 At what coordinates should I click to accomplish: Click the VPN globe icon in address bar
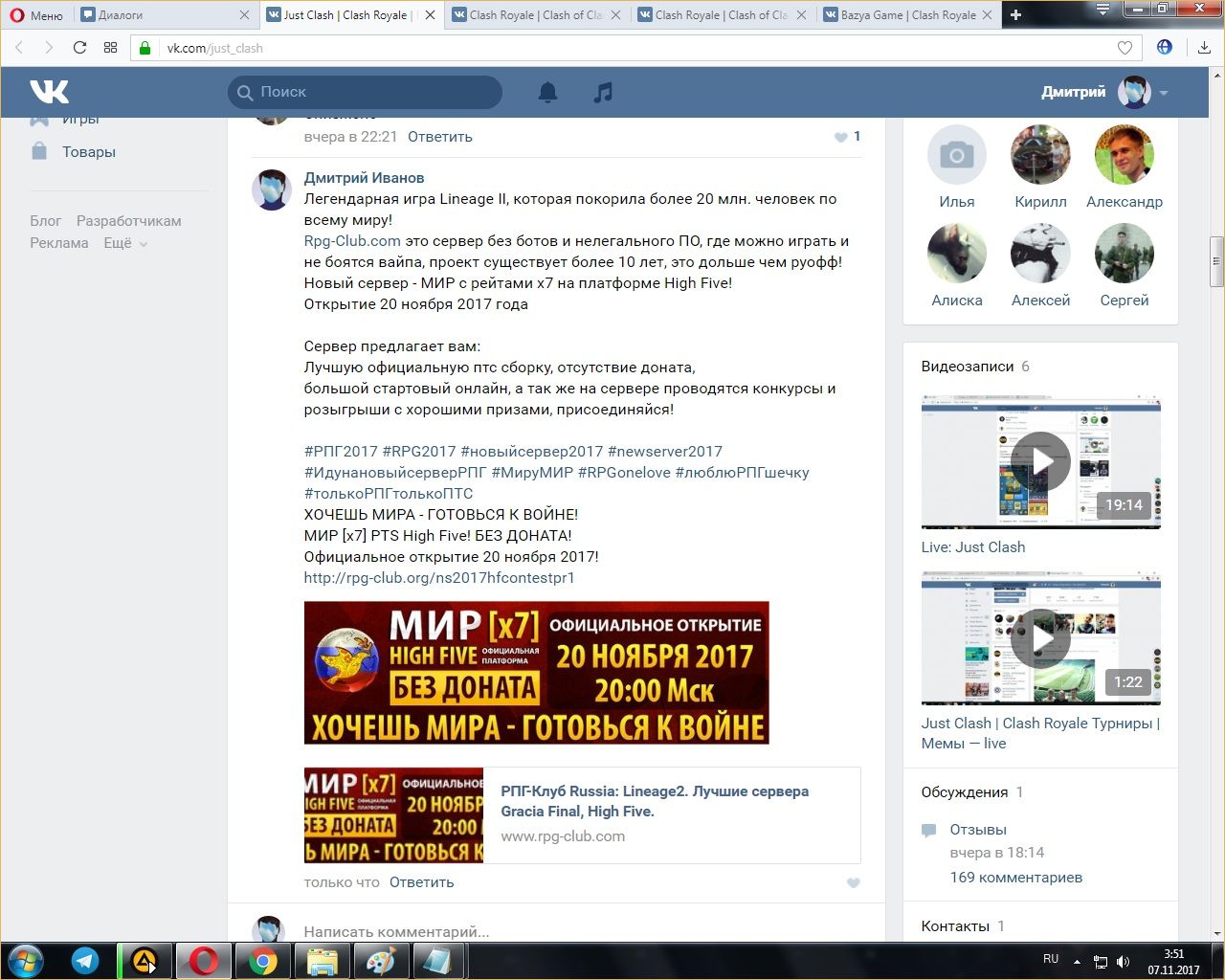point(1165,47)
